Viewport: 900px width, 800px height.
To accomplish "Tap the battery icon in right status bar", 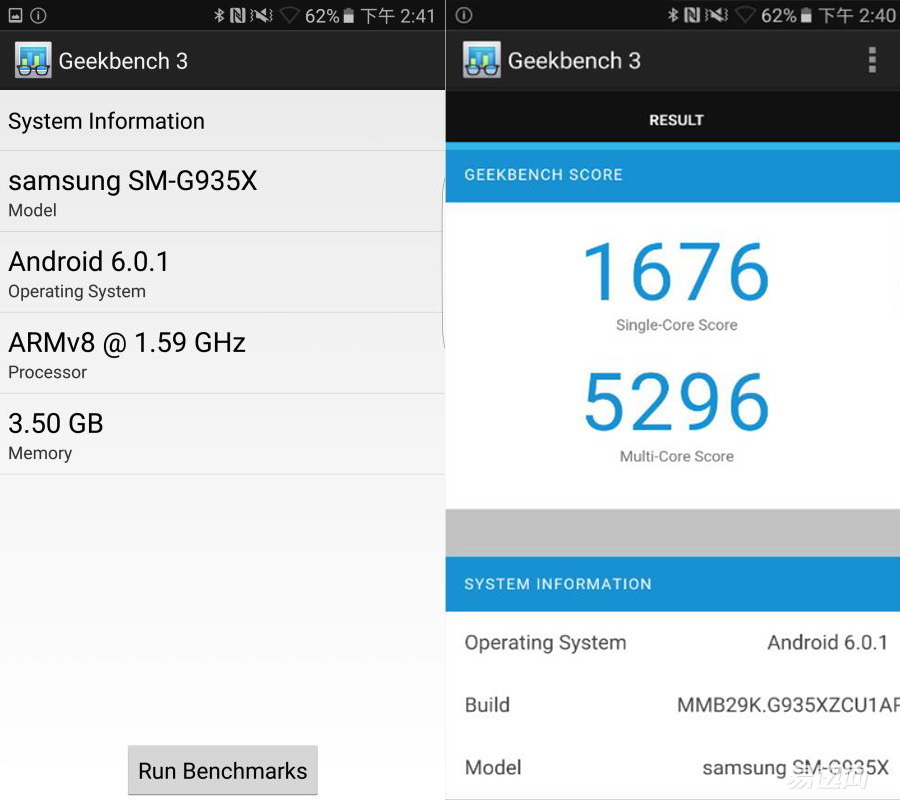I will 806,16.
